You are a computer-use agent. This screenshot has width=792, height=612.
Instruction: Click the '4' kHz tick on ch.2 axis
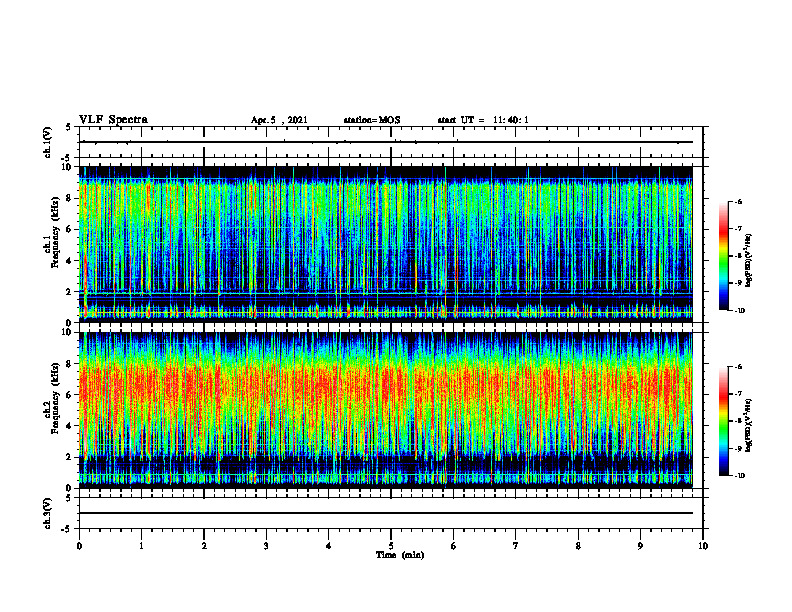tap(69, 426)
